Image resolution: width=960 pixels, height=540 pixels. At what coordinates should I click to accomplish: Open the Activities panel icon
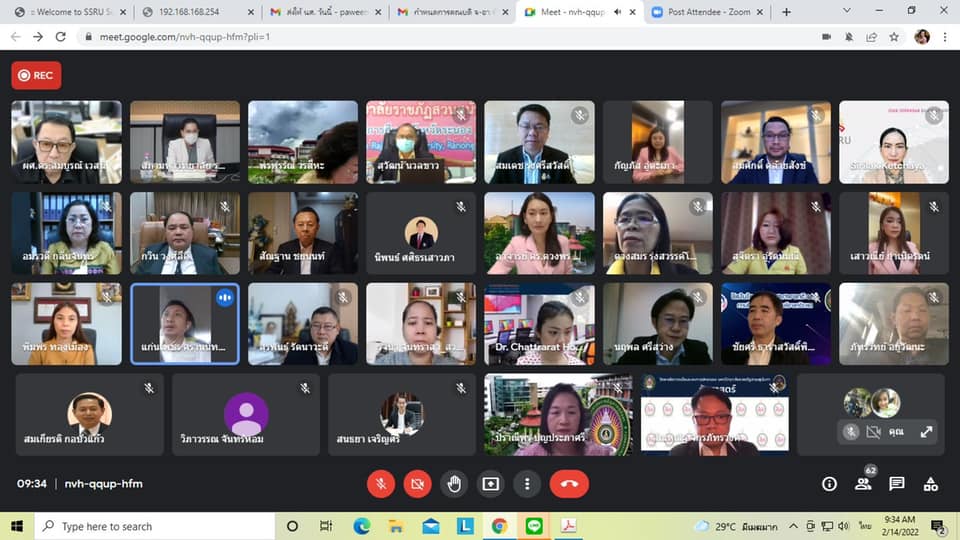[931, 484]
